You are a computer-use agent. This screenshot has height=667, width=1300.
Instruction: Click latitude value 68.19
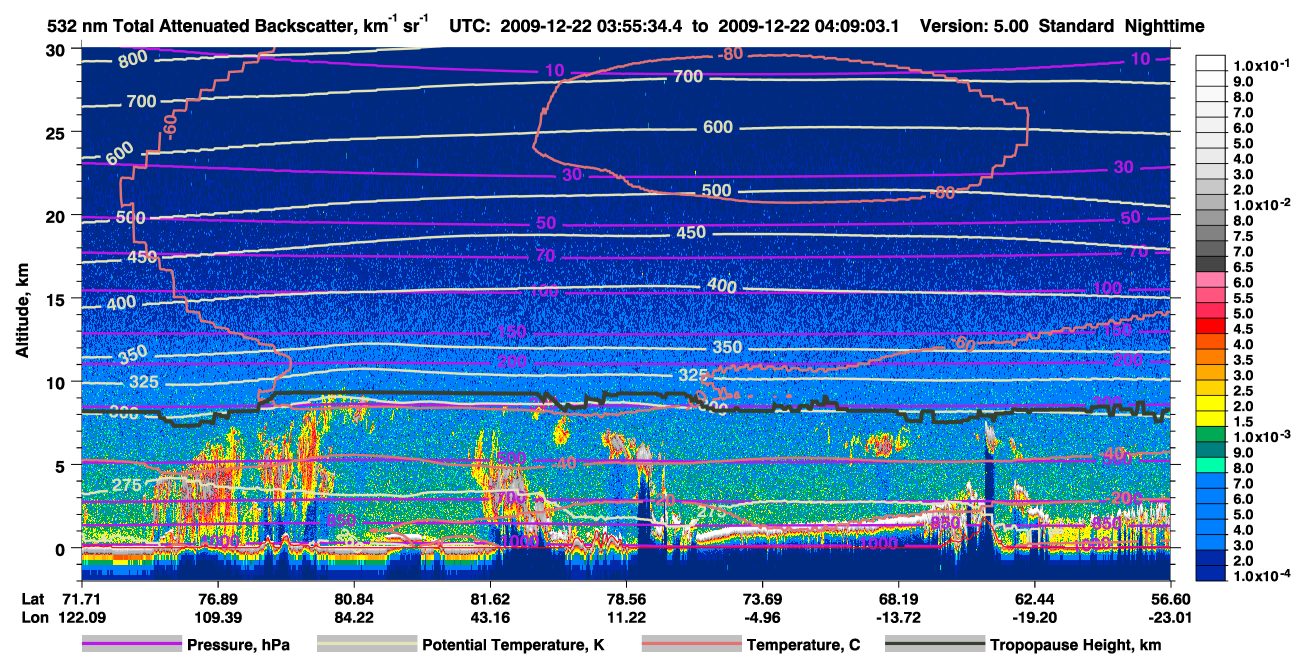tap(898, 597)
